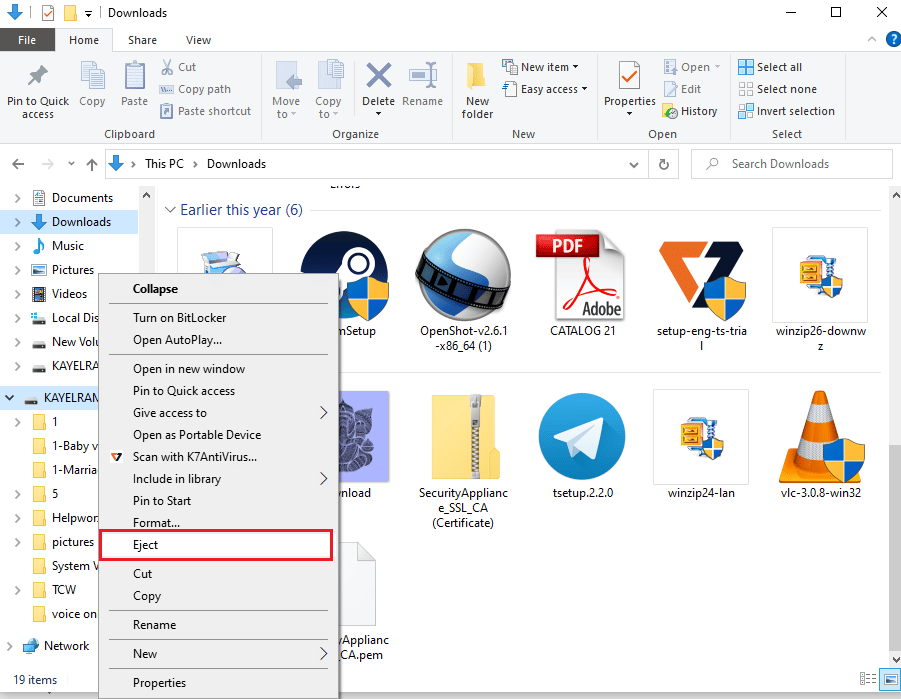The image size is (901, 699).
Task: Click Invert selection in the ribbon
Action: point(787,111)
